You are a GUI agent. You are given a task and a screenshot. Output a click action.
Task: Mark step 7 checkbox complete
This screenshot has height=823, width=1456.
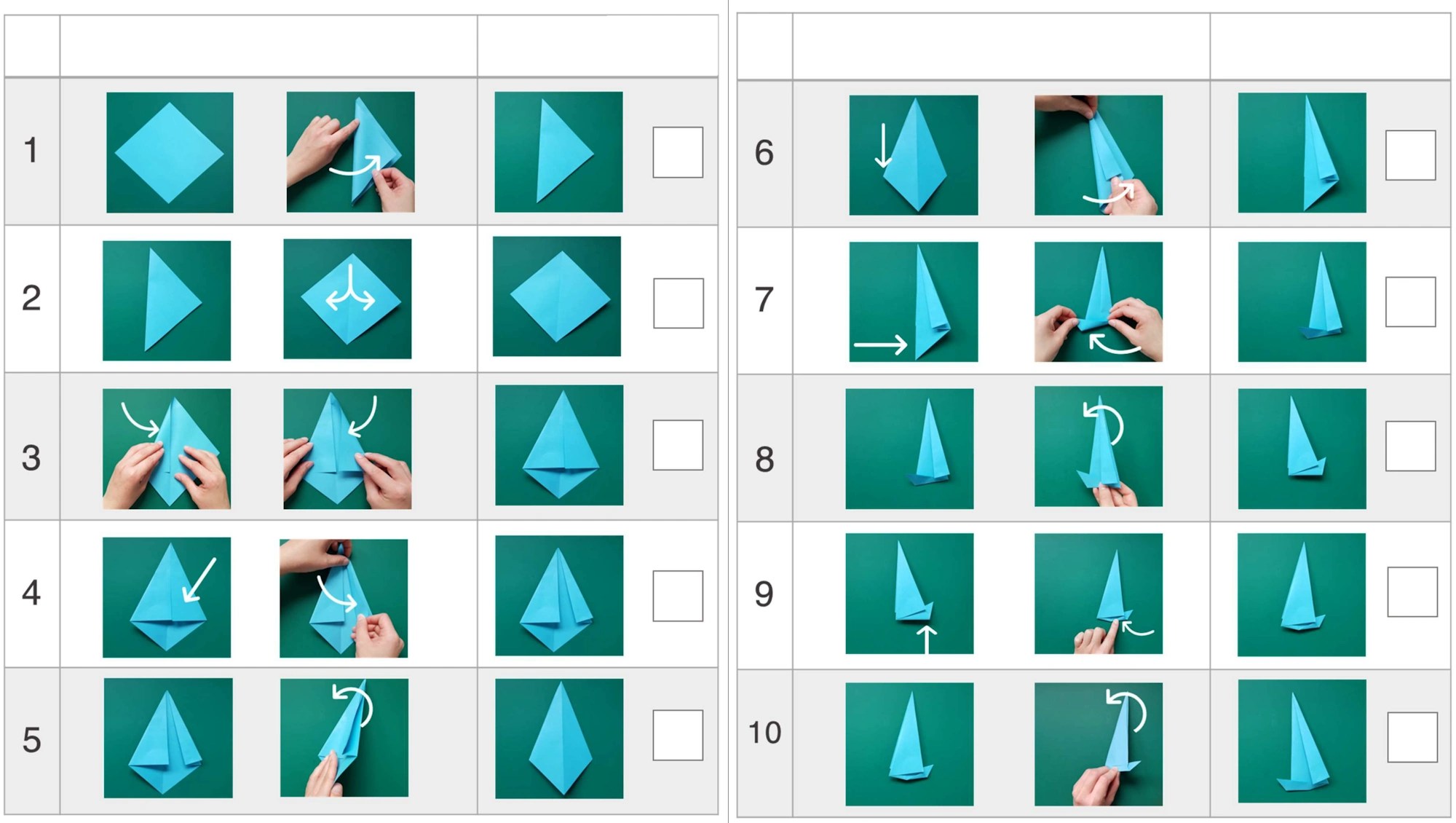coord(1411,302)
